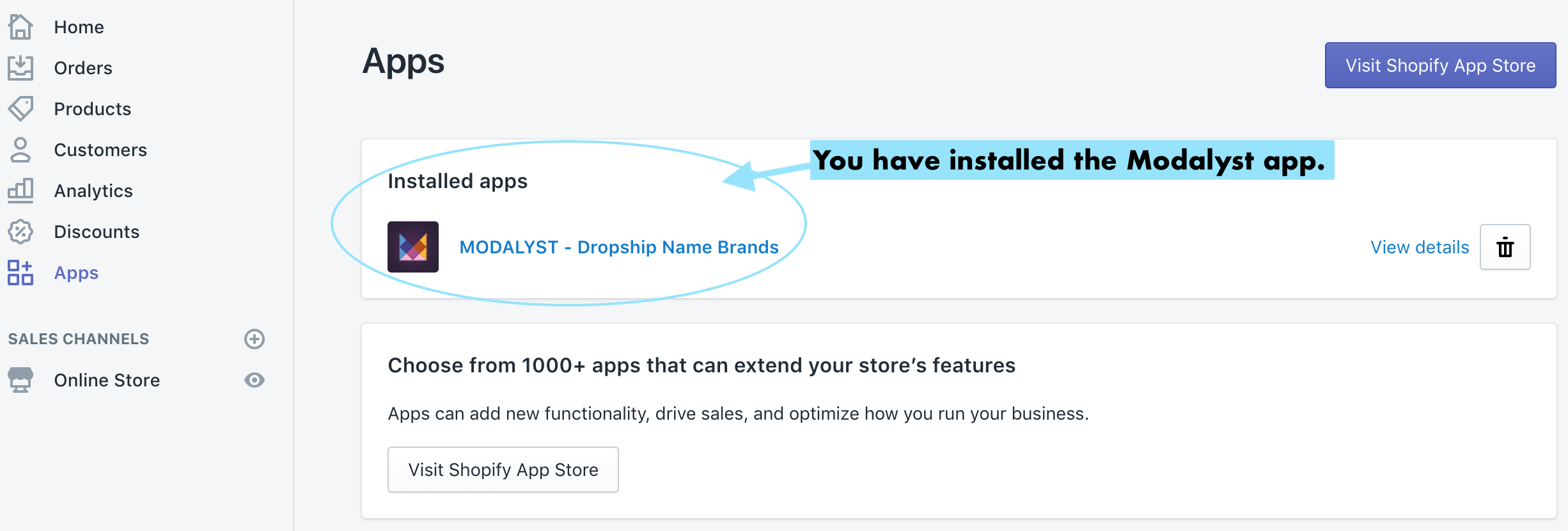Click SALES CHANNELS label
Image resolution: width=1568 pixels, height=531 pixels.
point(79,339)
